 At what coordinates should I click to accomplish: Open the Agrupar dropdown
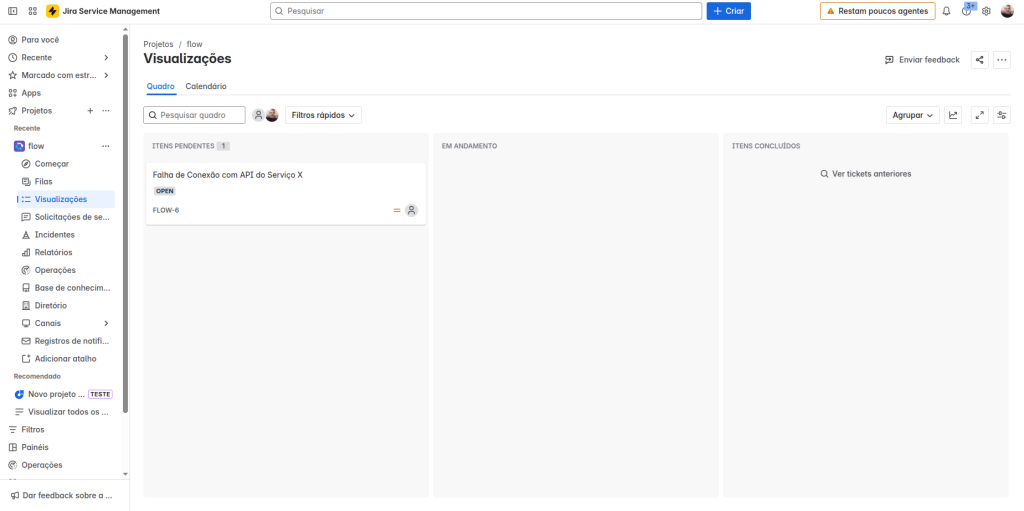coord(912,115)
